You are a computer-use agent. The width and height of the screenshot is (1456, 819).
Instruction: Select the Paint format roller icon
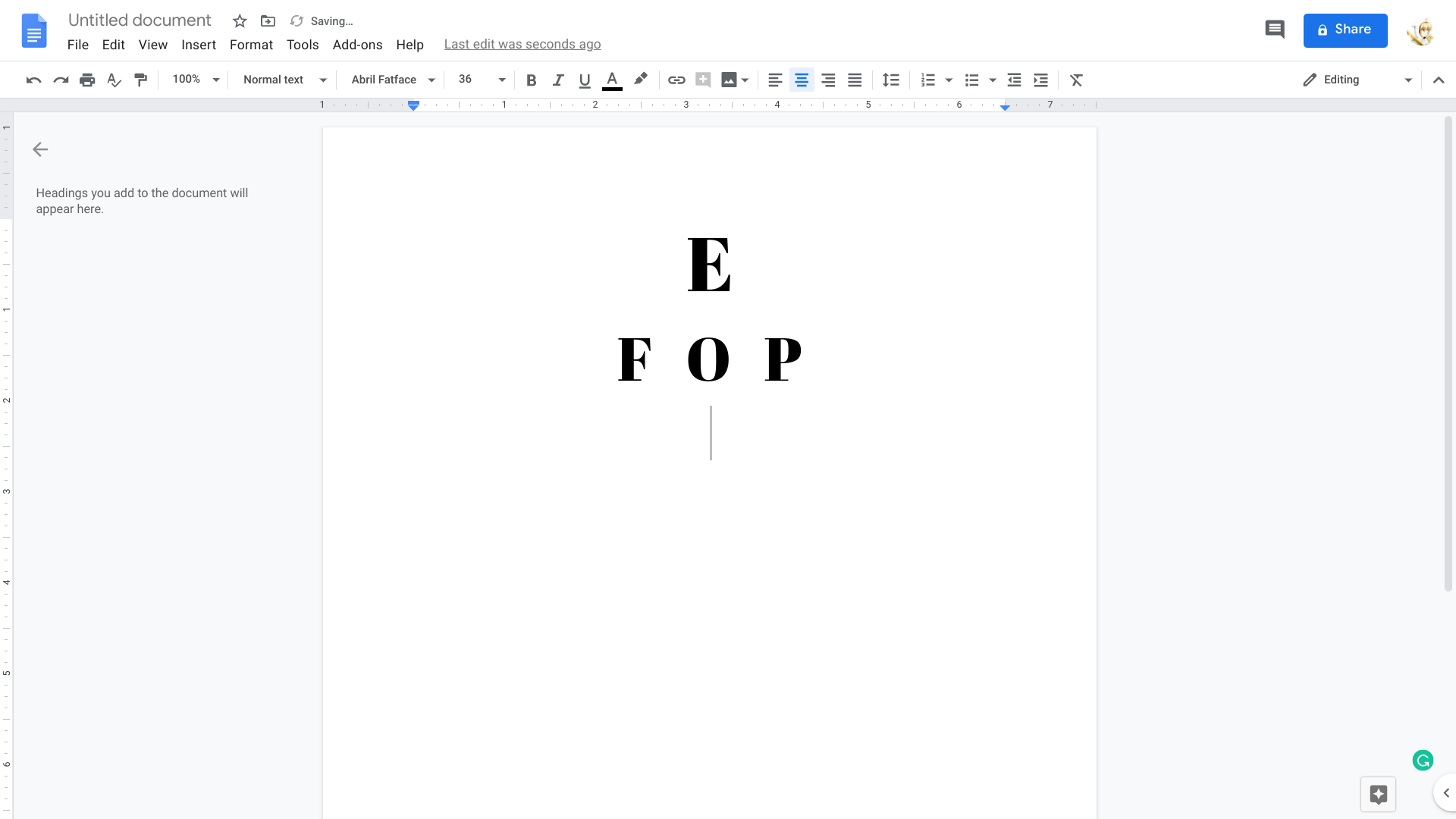click(x=140, y=80)
